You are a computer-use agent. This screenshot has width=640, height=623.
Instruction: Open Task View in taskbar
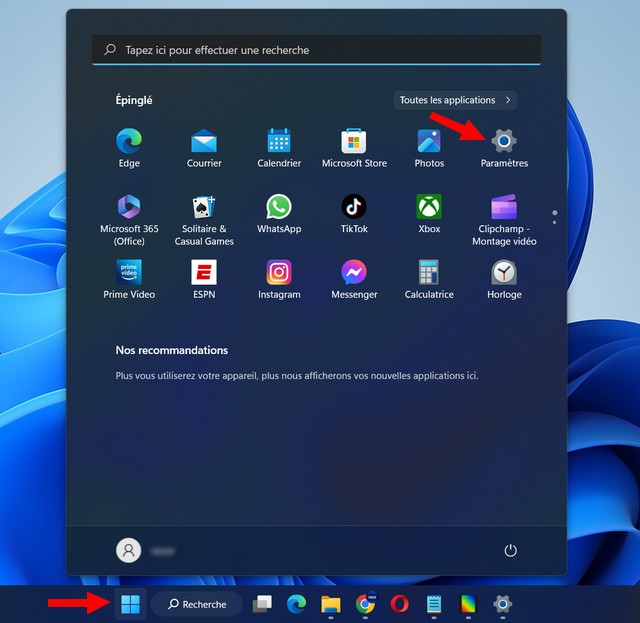(262, 604)
